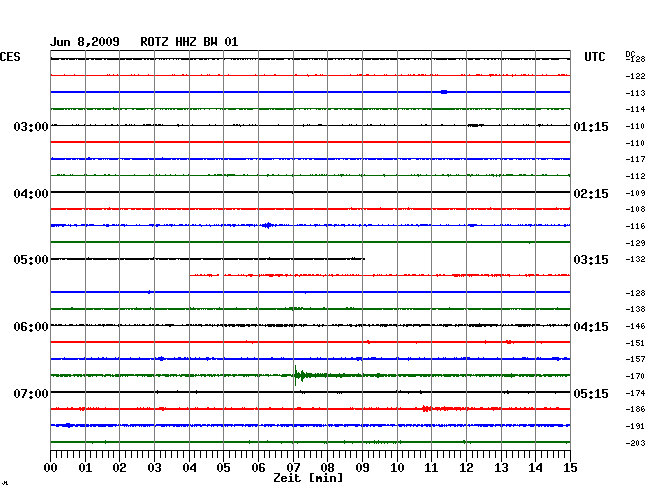
Task: Click the Zeit [min] axis title
Action: coord(308,478)
